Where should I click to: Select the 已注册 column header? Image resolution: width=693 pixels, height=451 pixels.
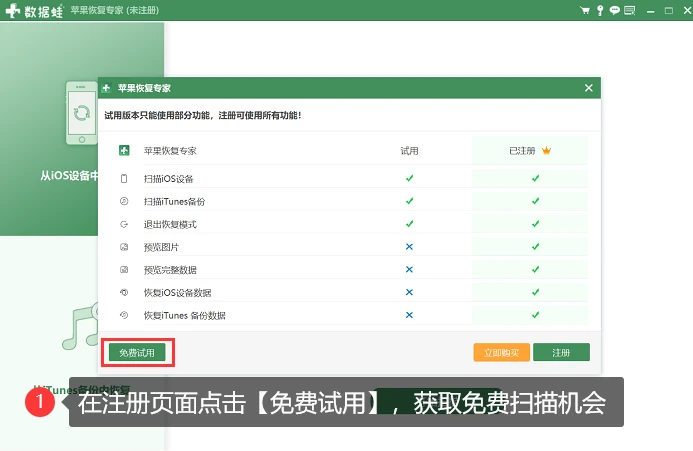pyautogui.click(x=522, y=151)
